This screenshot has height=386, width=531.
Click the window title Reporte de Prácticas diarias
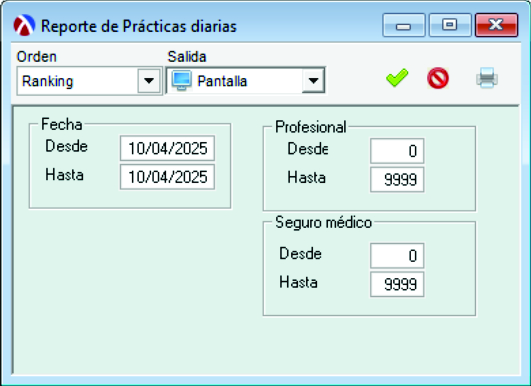139,26
